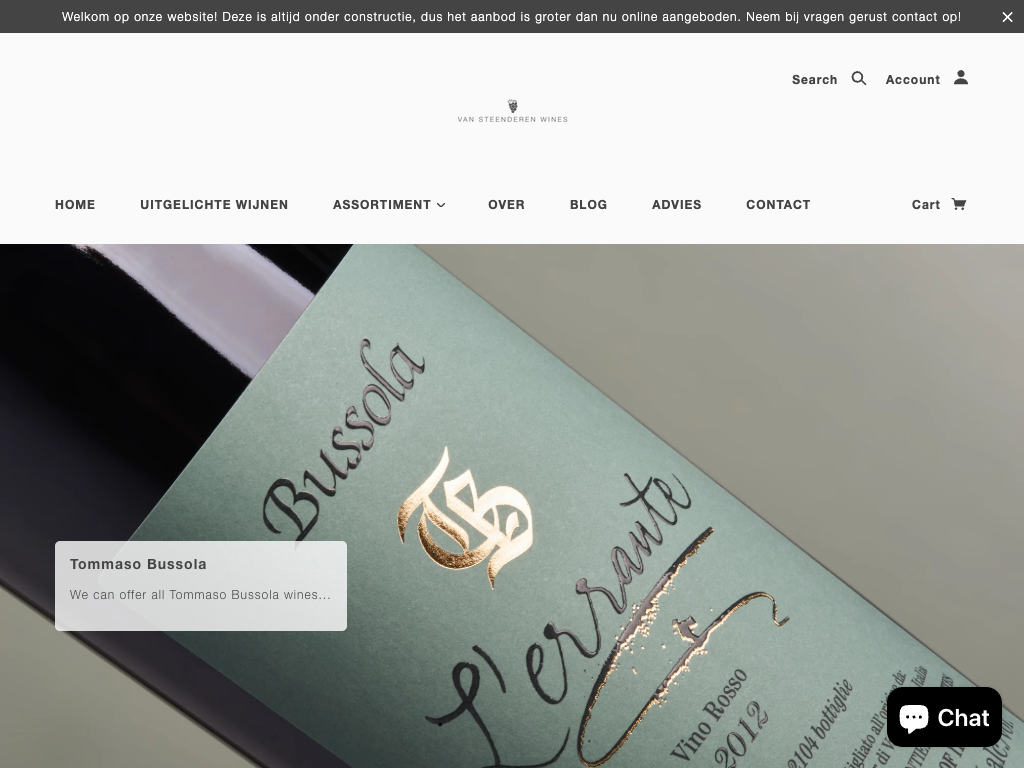Go to the Home page
The image size is (1024, 768).
tap(75, 204)
